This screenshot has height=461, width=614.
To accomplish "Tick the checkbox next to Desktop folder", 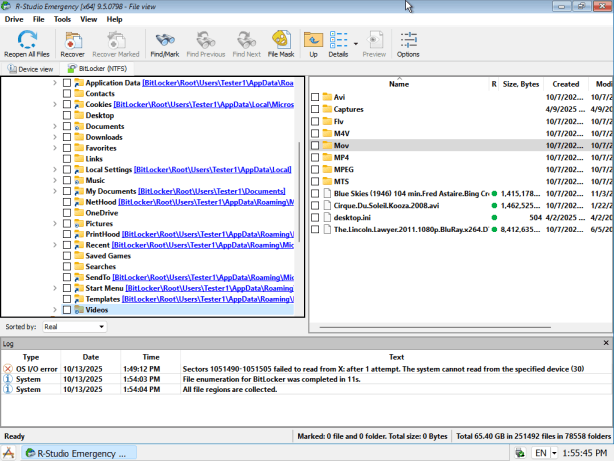I will click(67, 116).
